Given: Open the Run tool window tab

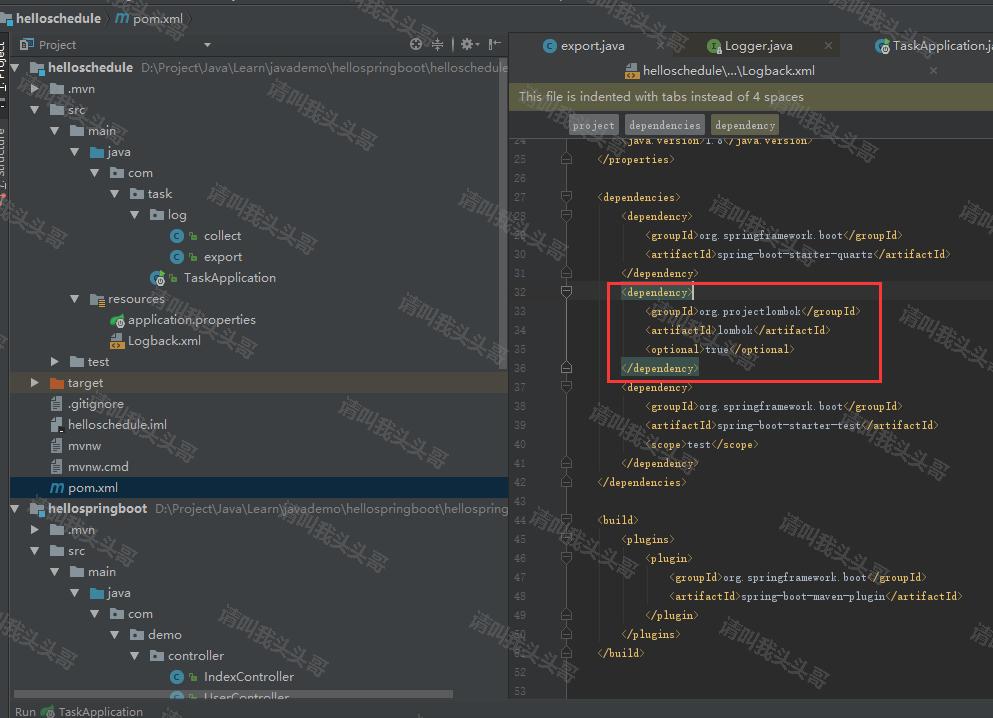Looking at the screenshot, I should pos(79,711).
